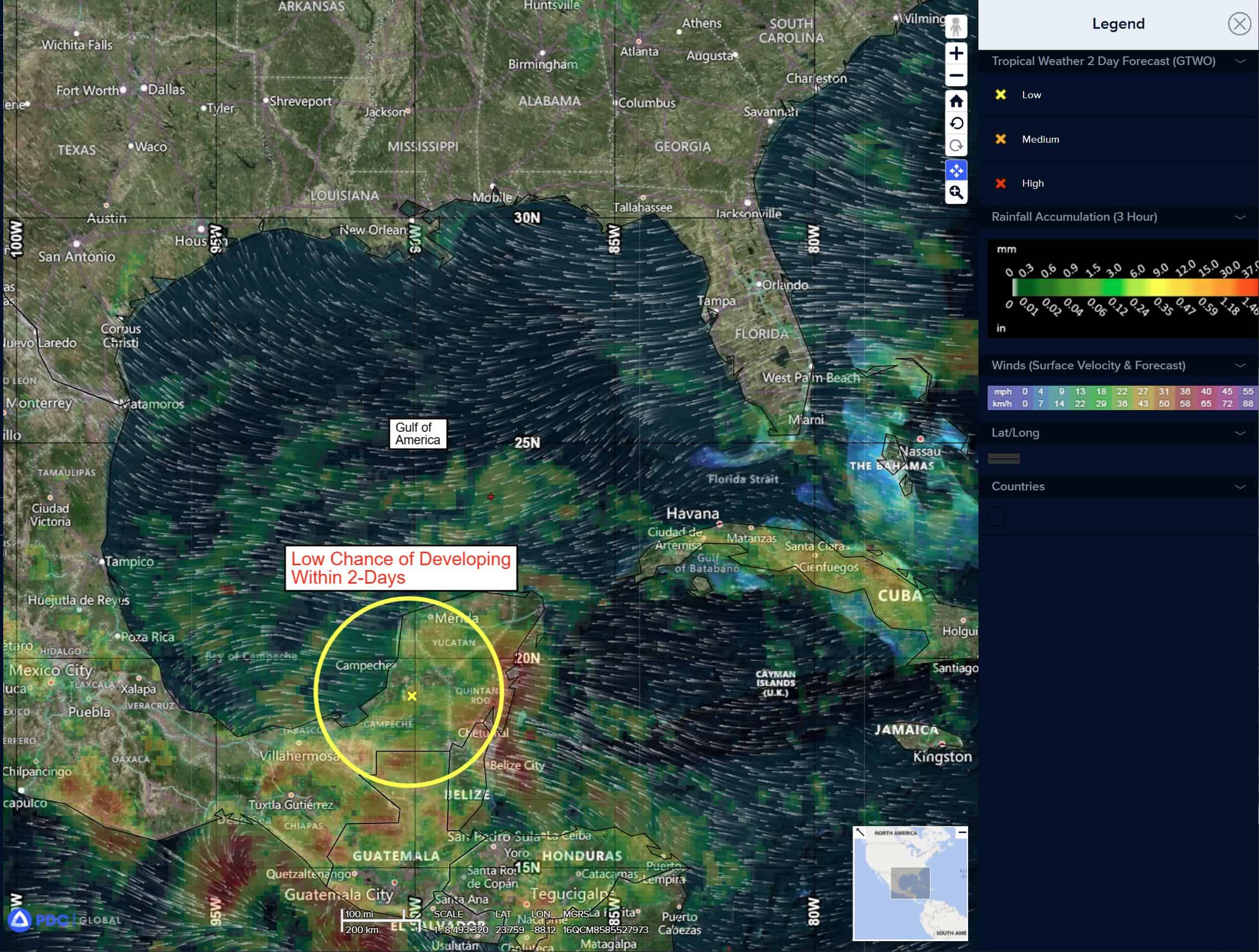The height and width of the screenshot is (952, 1259).
Task: Go to the next map extent
Action: [x=956, y=146]
